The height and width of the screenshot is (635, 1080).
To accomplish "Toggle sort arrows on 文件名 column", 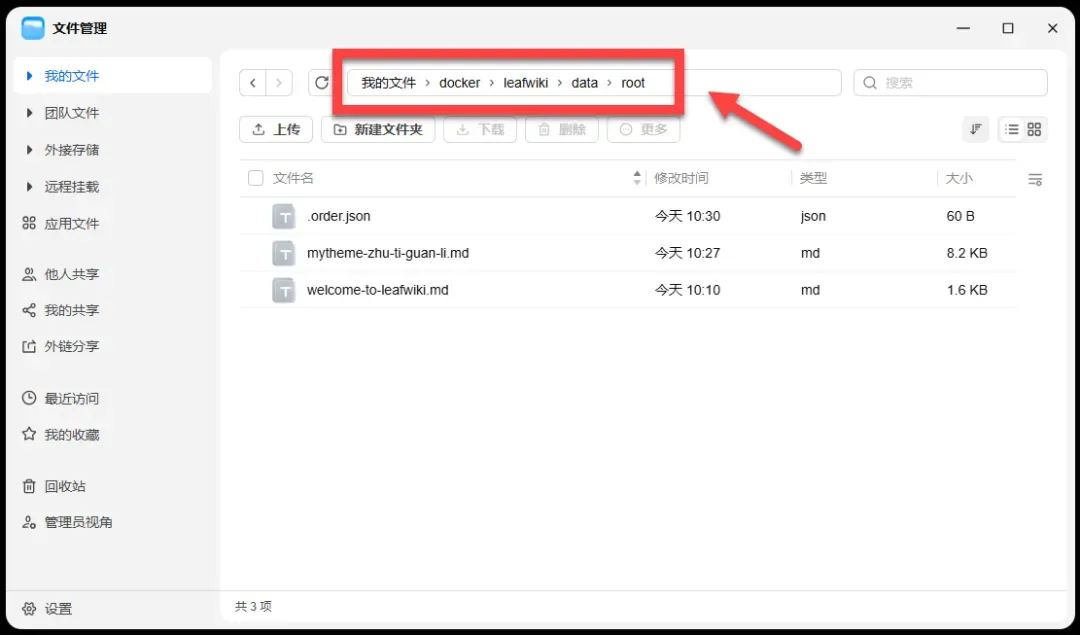I will 637,178.
